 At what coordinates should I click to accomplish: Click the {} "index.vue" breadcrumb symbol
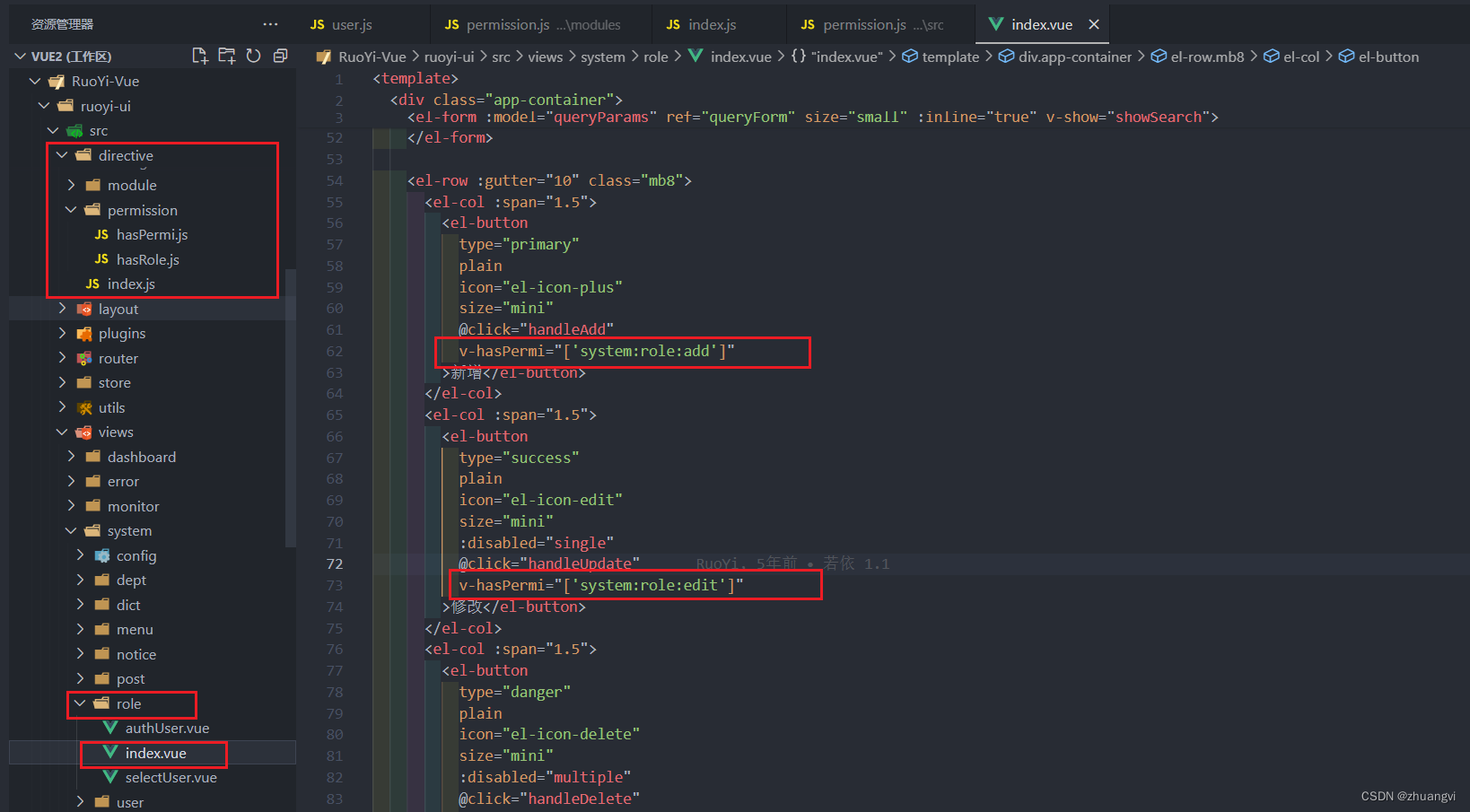[x=836, y=57]
